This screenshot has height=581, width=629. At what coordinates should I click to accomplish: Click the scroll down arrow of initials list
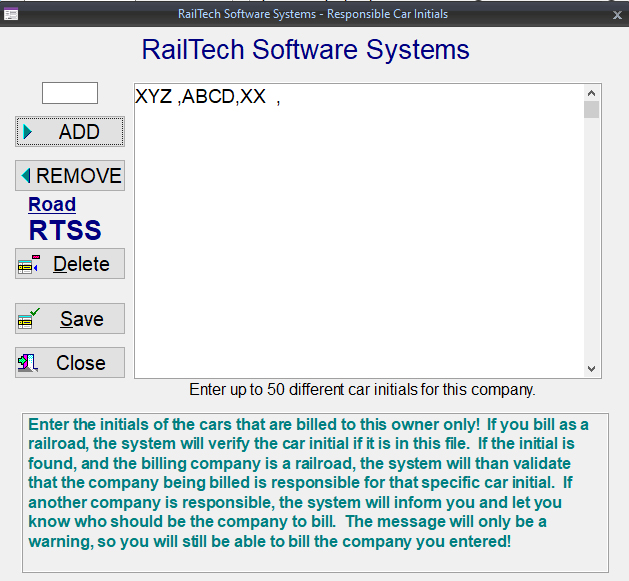(x=591, y=369)
